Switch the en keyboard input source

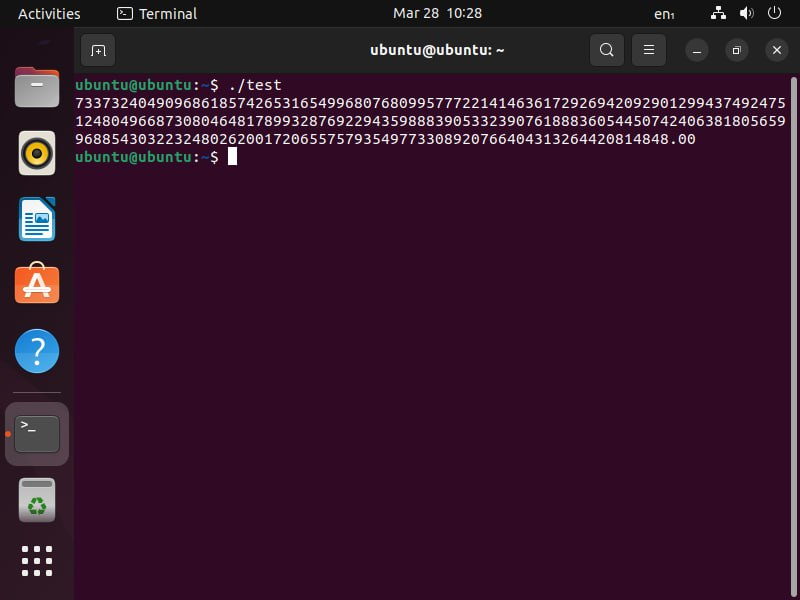click(x=664, y=14)
